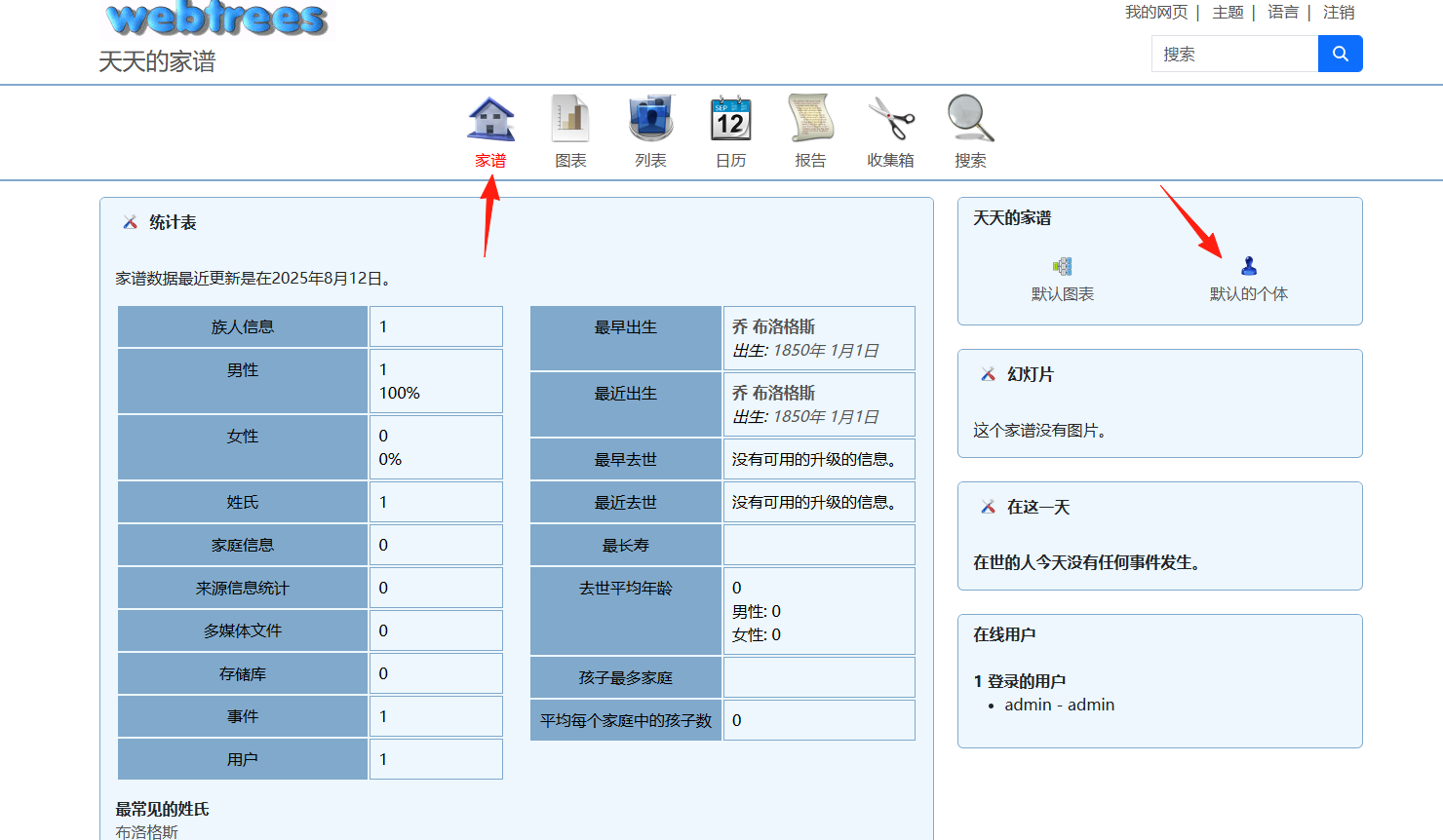Click the 最长寿 row header
Viewport: 1443px width, 840px height.
(x=626, y=545)
